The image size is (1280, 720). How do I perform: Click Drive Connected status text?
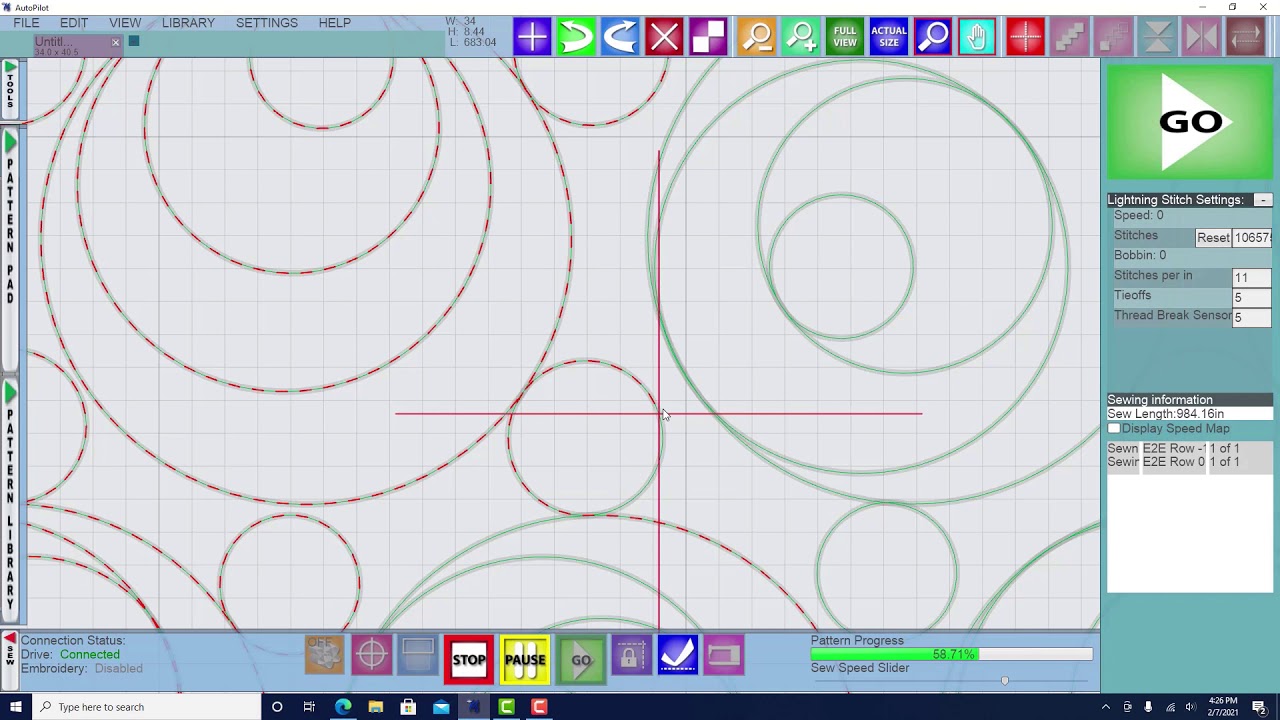(70, 654)
